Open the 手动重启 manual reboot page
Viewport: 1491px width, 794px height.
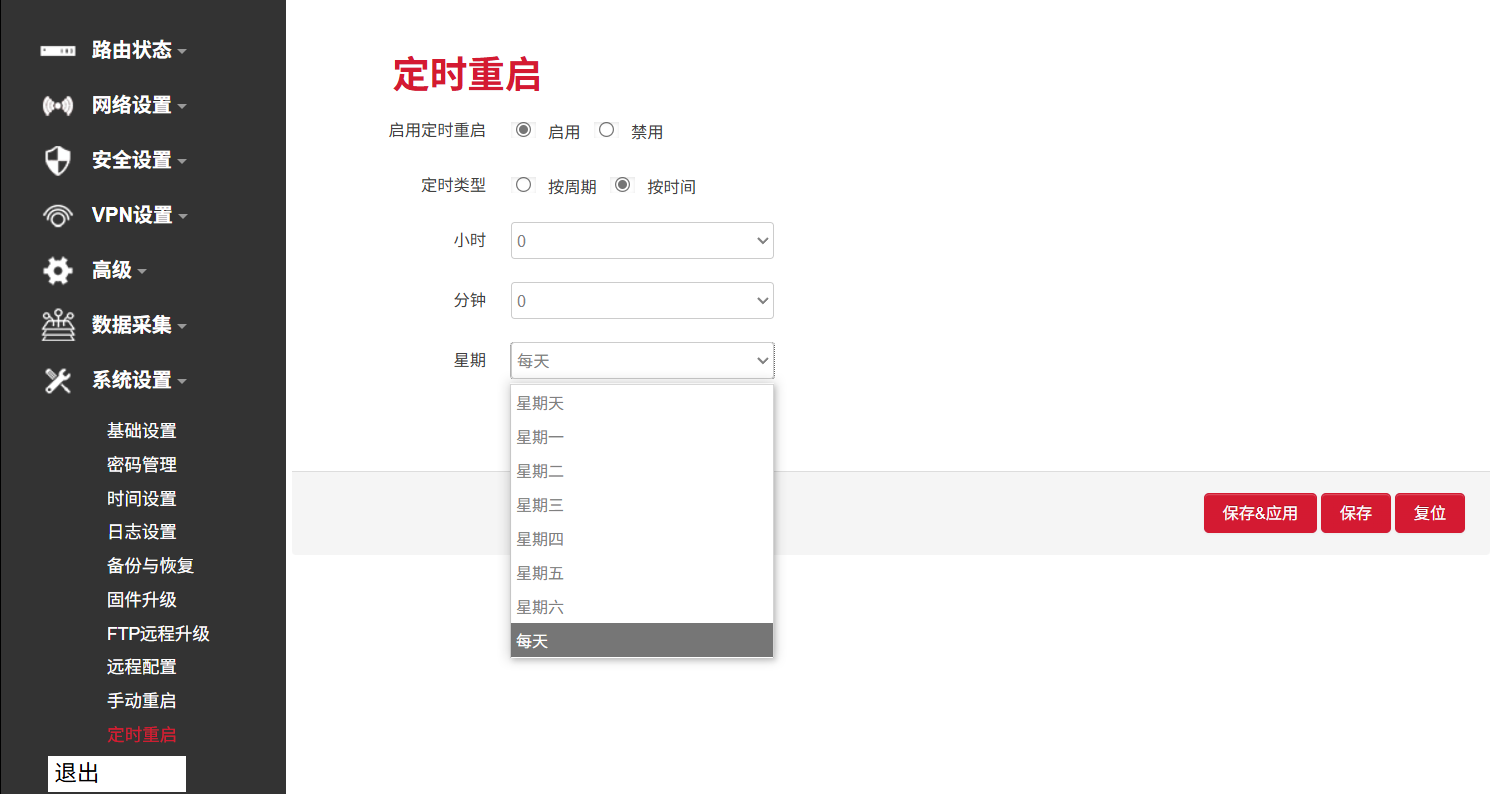tap(141, 700)
